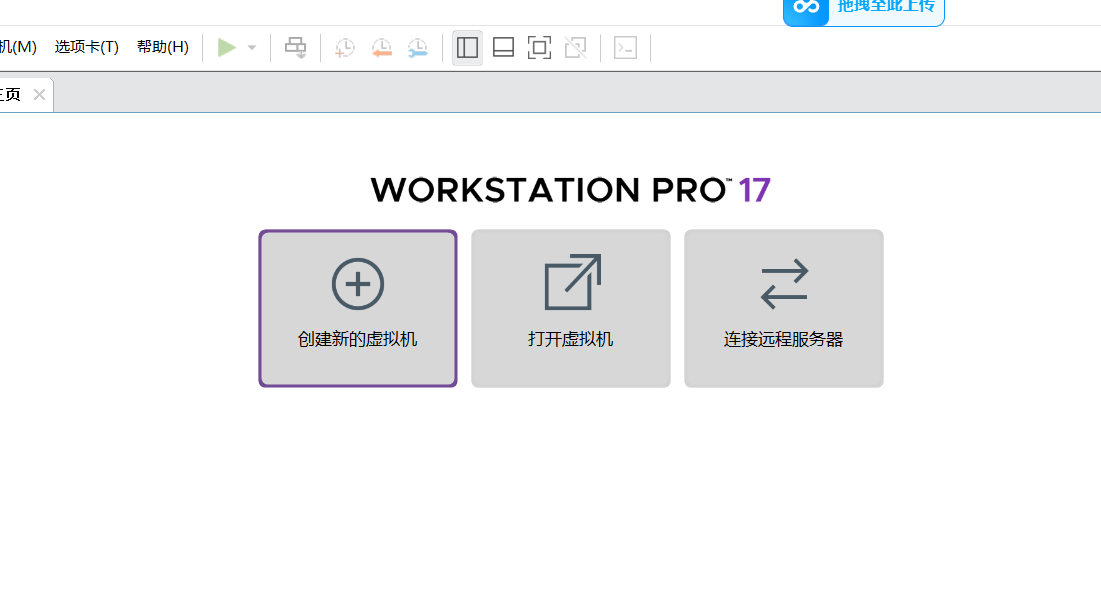Screen dimensions: 1101x596
Task: Open the 选项卡(T) menu
Action: point(86,47)
